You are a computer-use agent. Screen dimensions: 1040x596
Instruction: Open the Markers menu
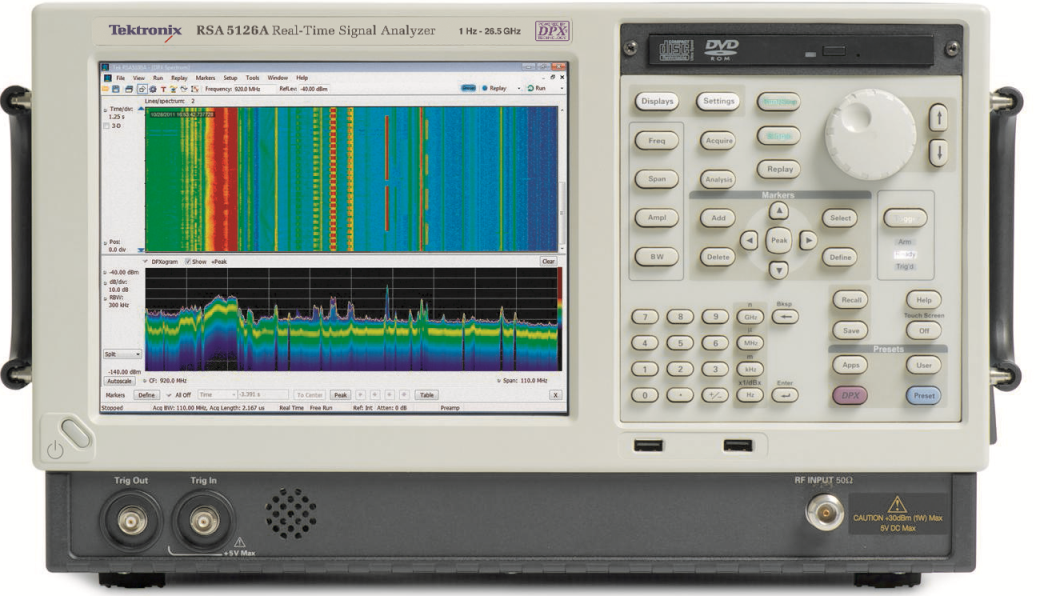coord(206,78)
